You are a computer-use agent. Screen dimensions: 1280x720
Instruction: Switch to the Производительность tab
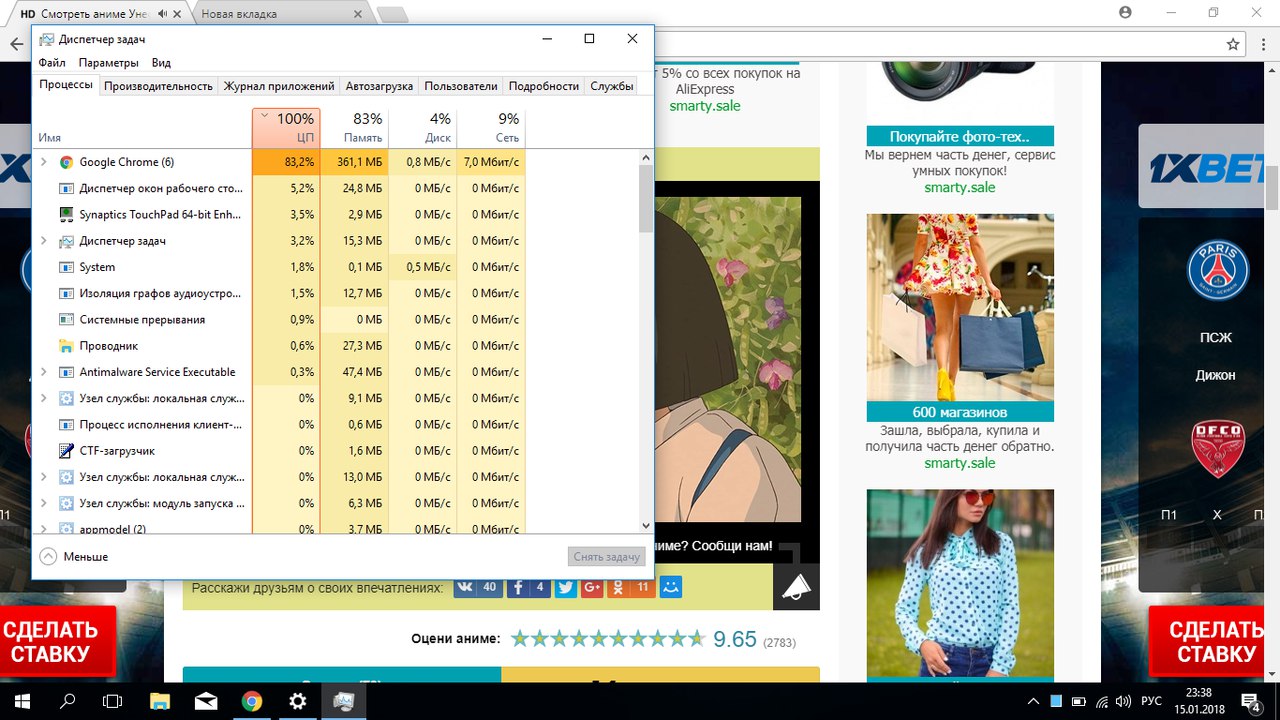pyautogui.click(x=158, y=86)
